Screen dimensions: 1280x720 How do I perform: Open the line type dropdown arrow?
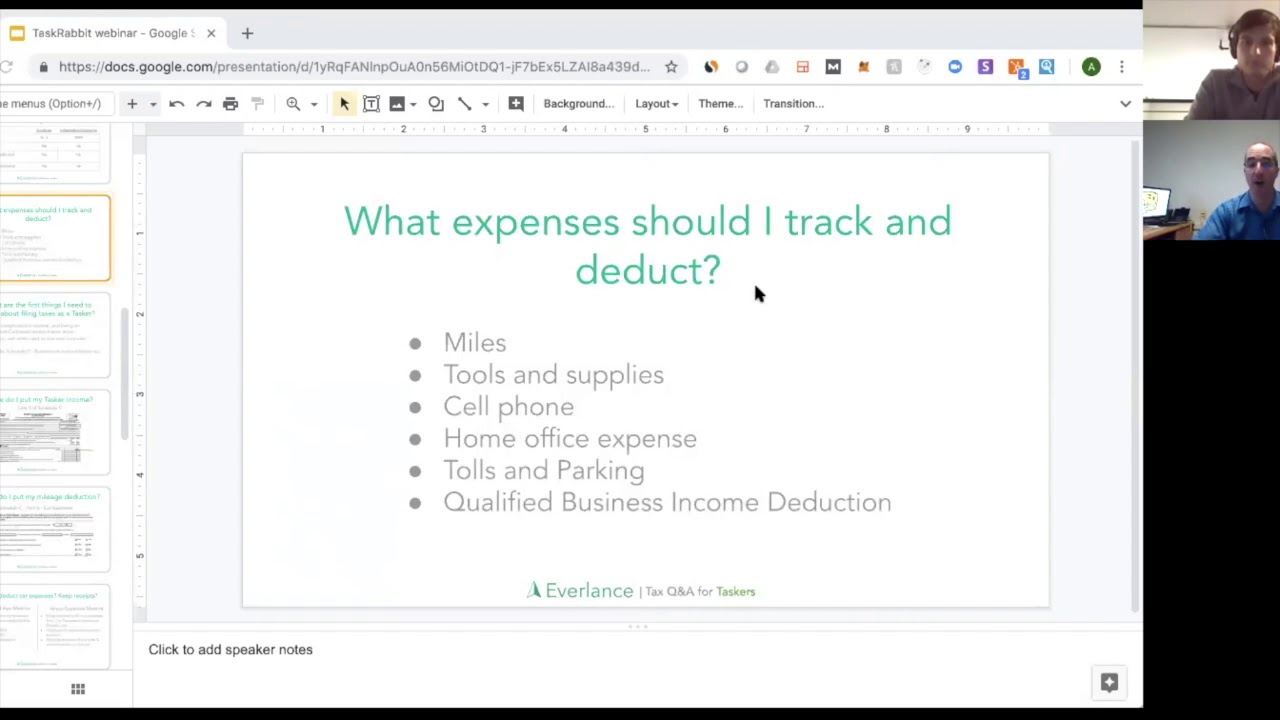coord(485,104)
